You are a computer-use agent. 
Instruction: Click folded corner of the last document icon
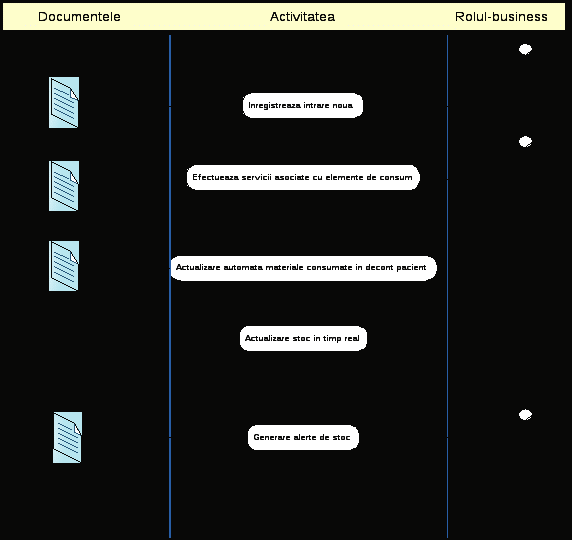(x=77, y=430)
